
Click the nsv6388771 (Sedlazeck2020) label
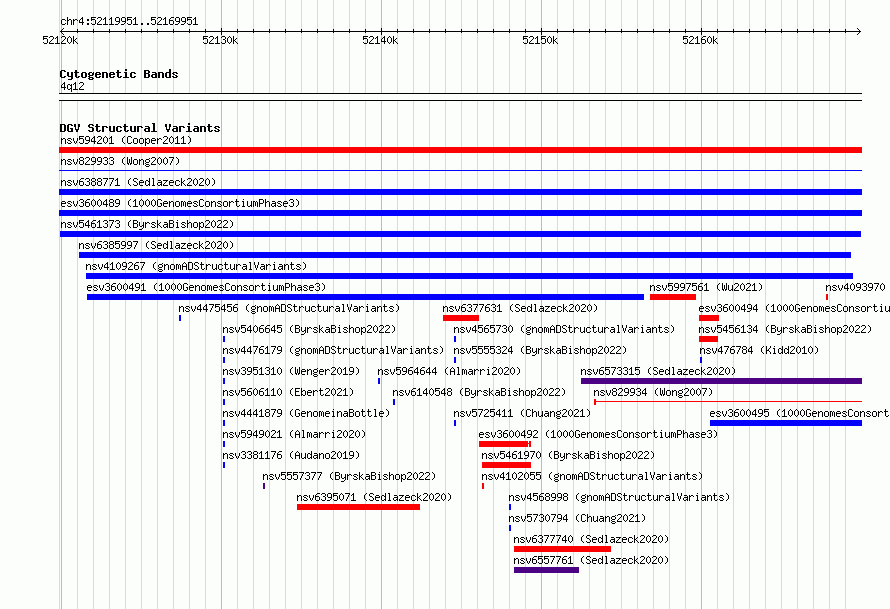click(138, 182)
